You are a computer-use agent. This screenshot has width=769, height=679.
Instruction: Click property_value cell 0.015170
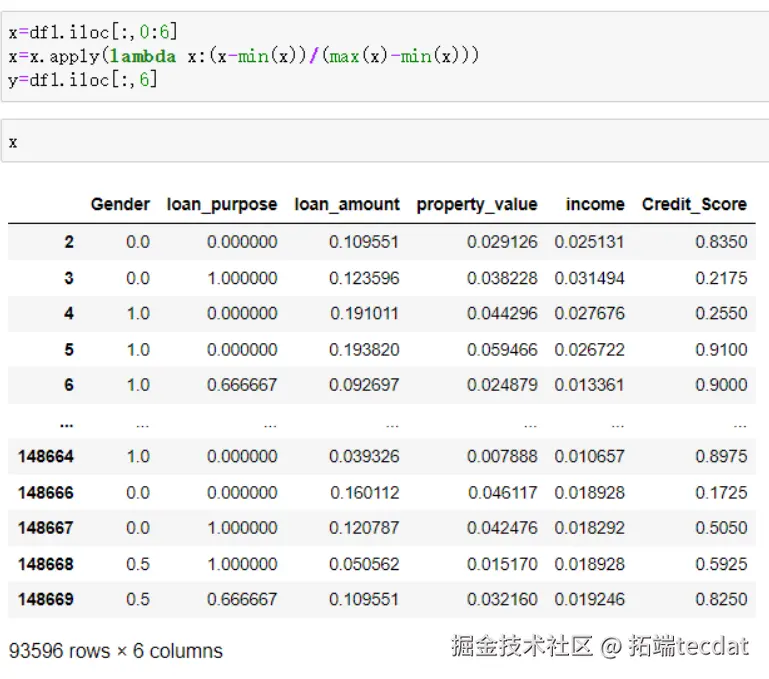click(502, 565)
